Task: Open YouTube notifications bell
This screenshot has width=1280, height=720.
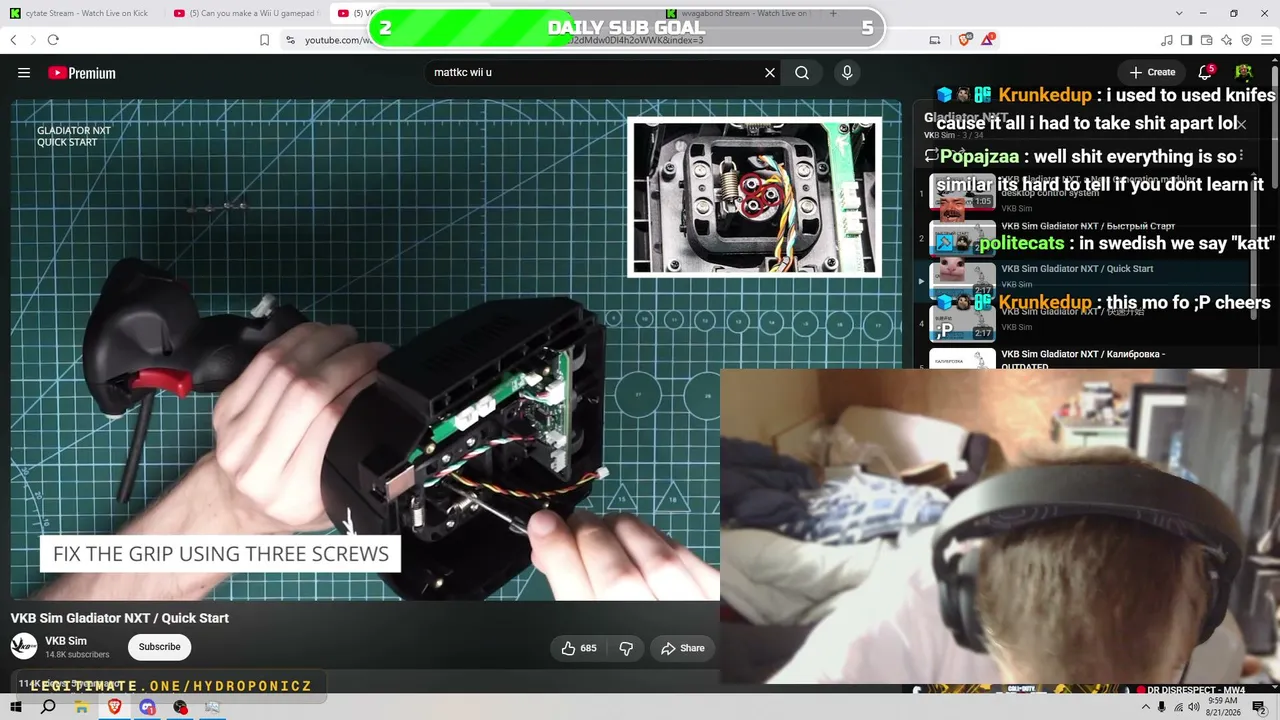Action: (x=1206, y=73)
